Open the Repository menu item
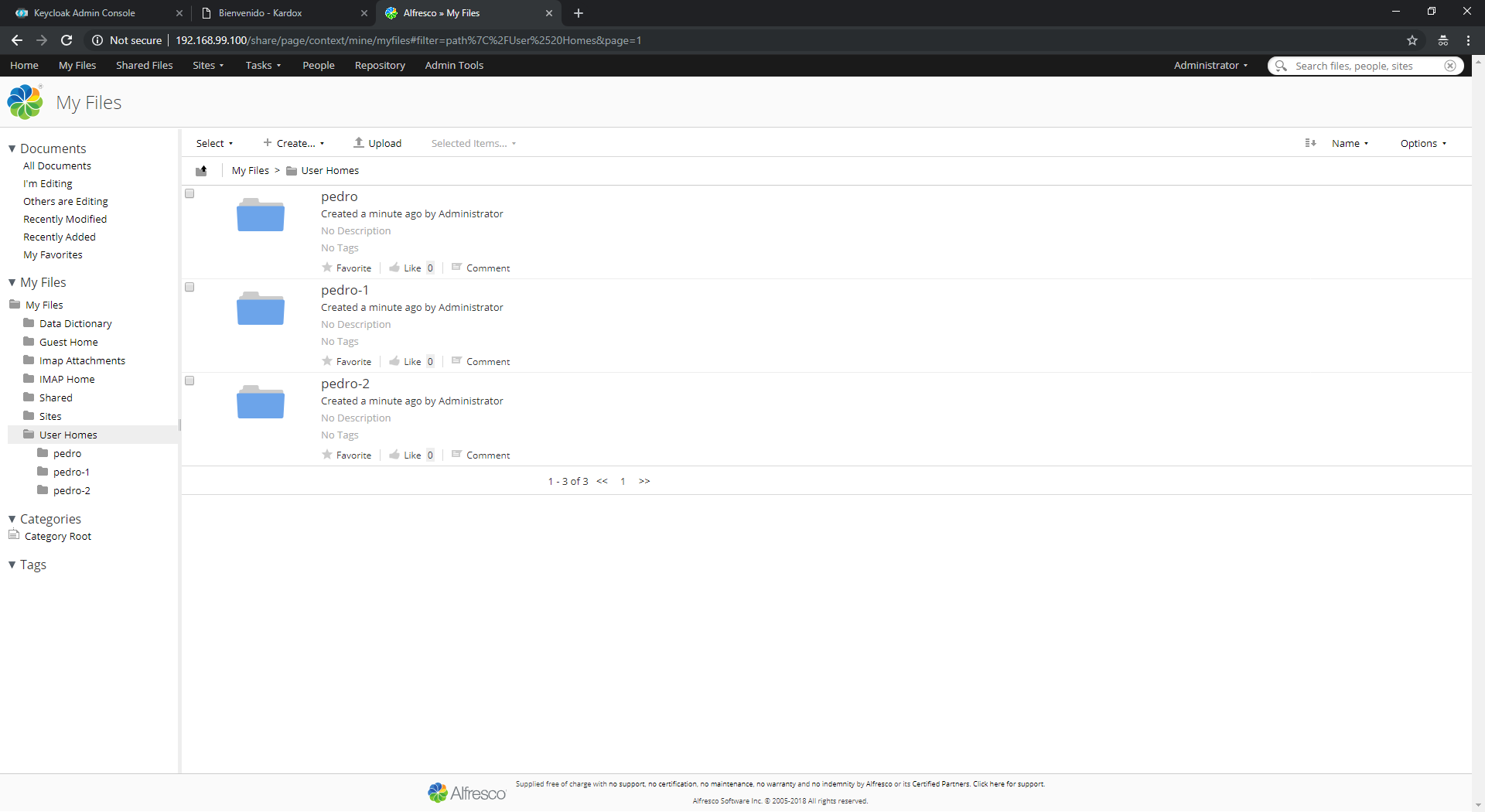 (380, 66)
